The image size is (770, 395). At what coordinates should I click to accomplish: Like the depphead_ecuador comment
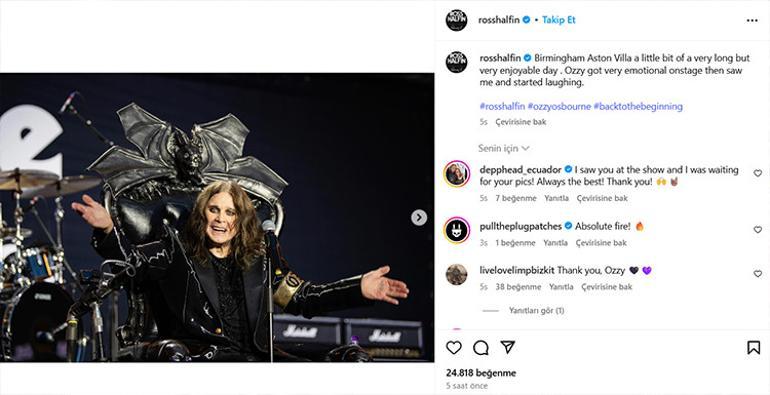(x=758, y=173)
